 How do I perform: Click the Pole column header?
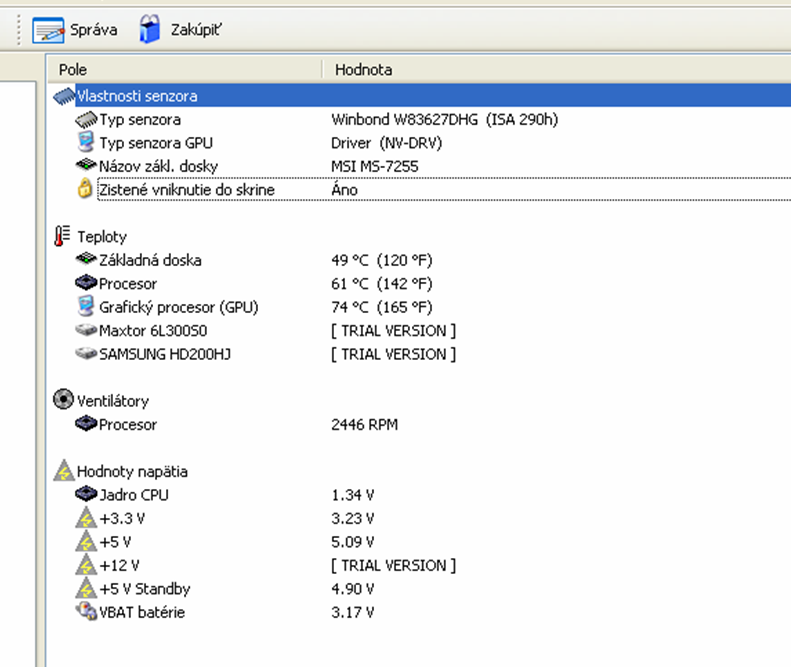click(185, 70)
